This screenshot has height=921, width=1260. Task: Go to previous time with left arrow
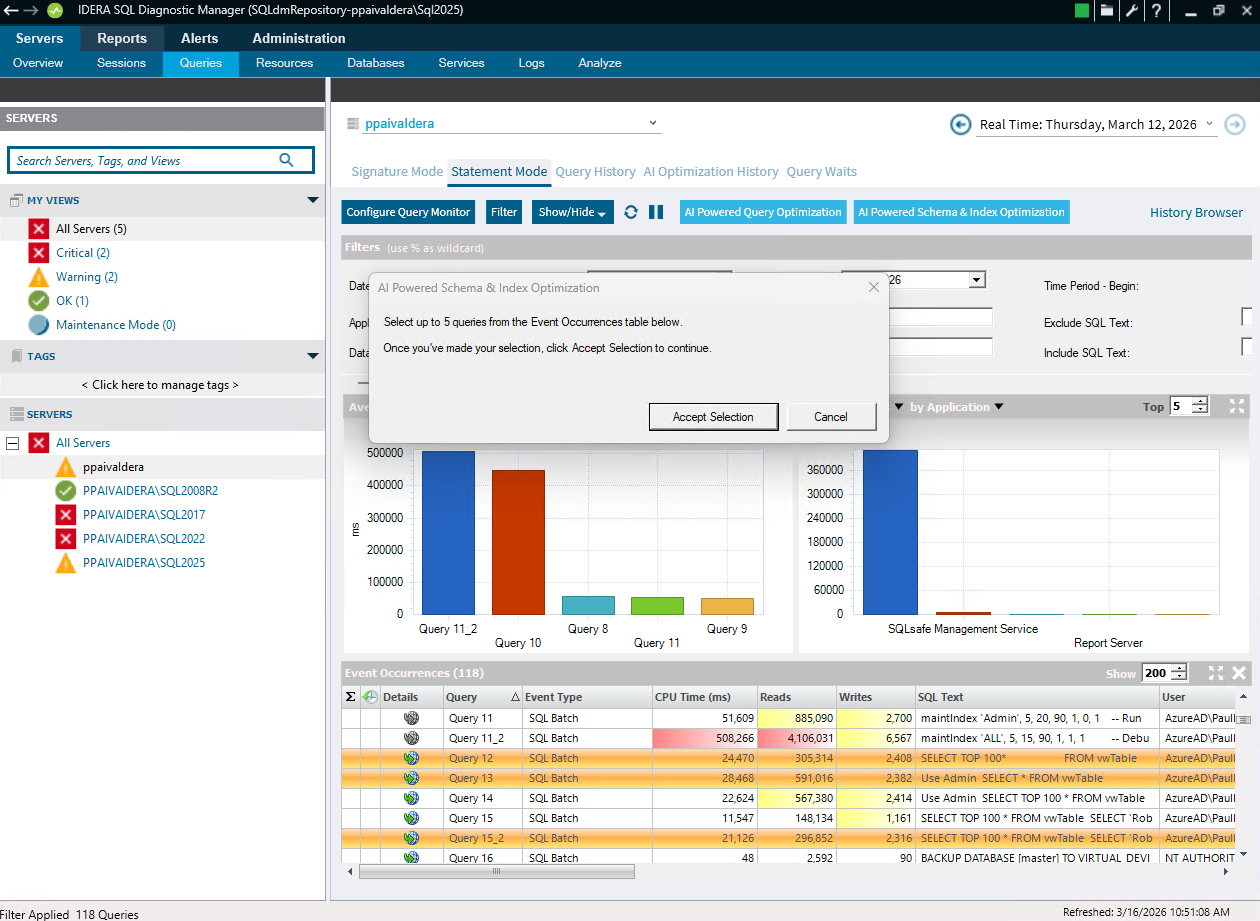[x=960, y=125]
